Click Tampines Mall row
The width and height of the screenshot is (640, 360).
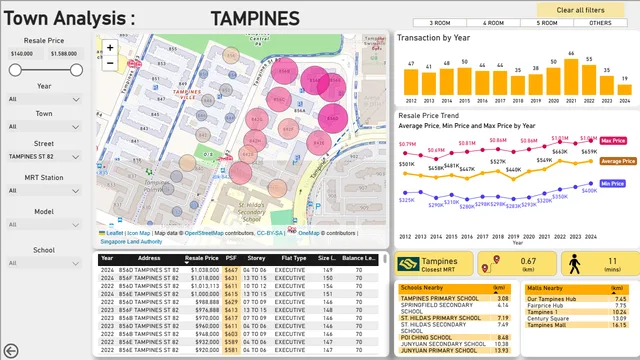[577, 325]
